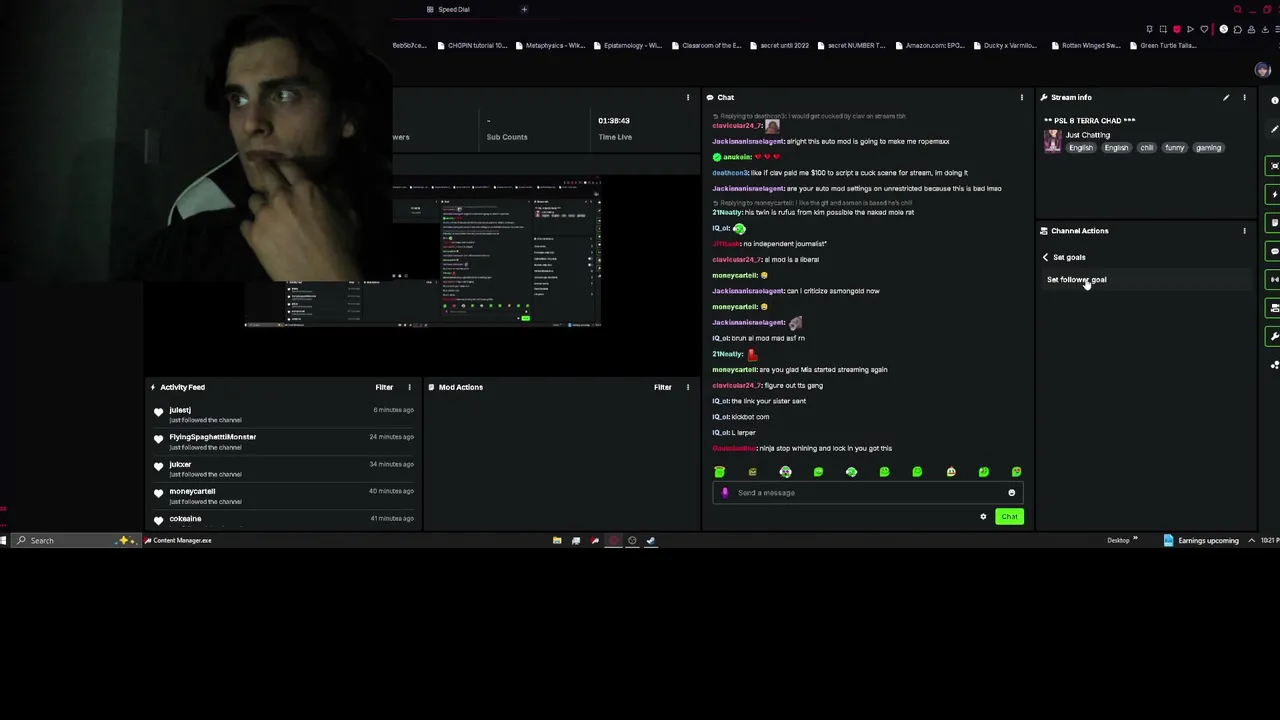Viewport: 1280px width, 720px height.
Task: Click the Sub Counts stat
Action: [x=507, y=129]
